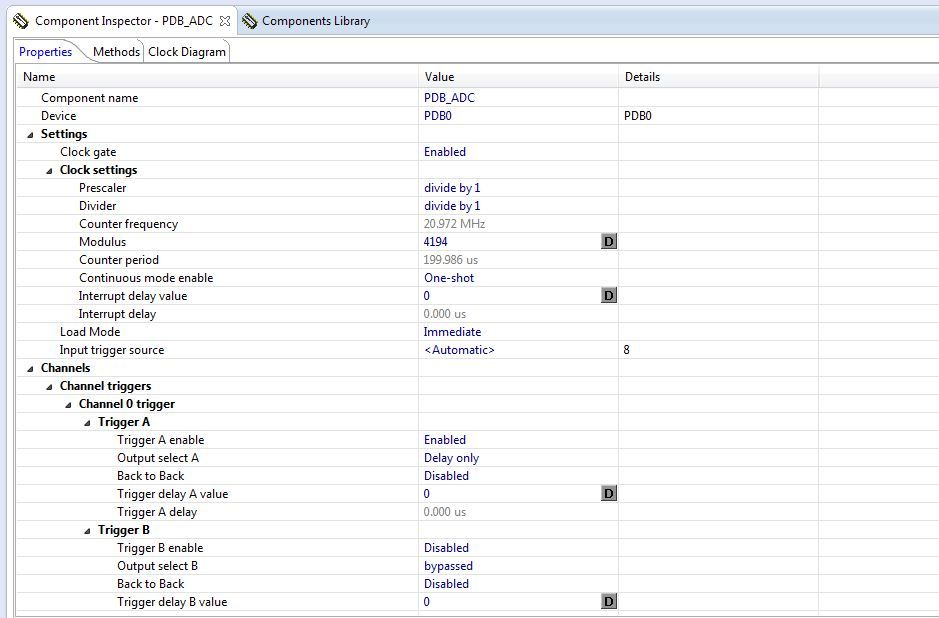The height and width of the screenshot is (618, 939).
Task: Select the Prescaler row label
Action: [x=102, y=188]
